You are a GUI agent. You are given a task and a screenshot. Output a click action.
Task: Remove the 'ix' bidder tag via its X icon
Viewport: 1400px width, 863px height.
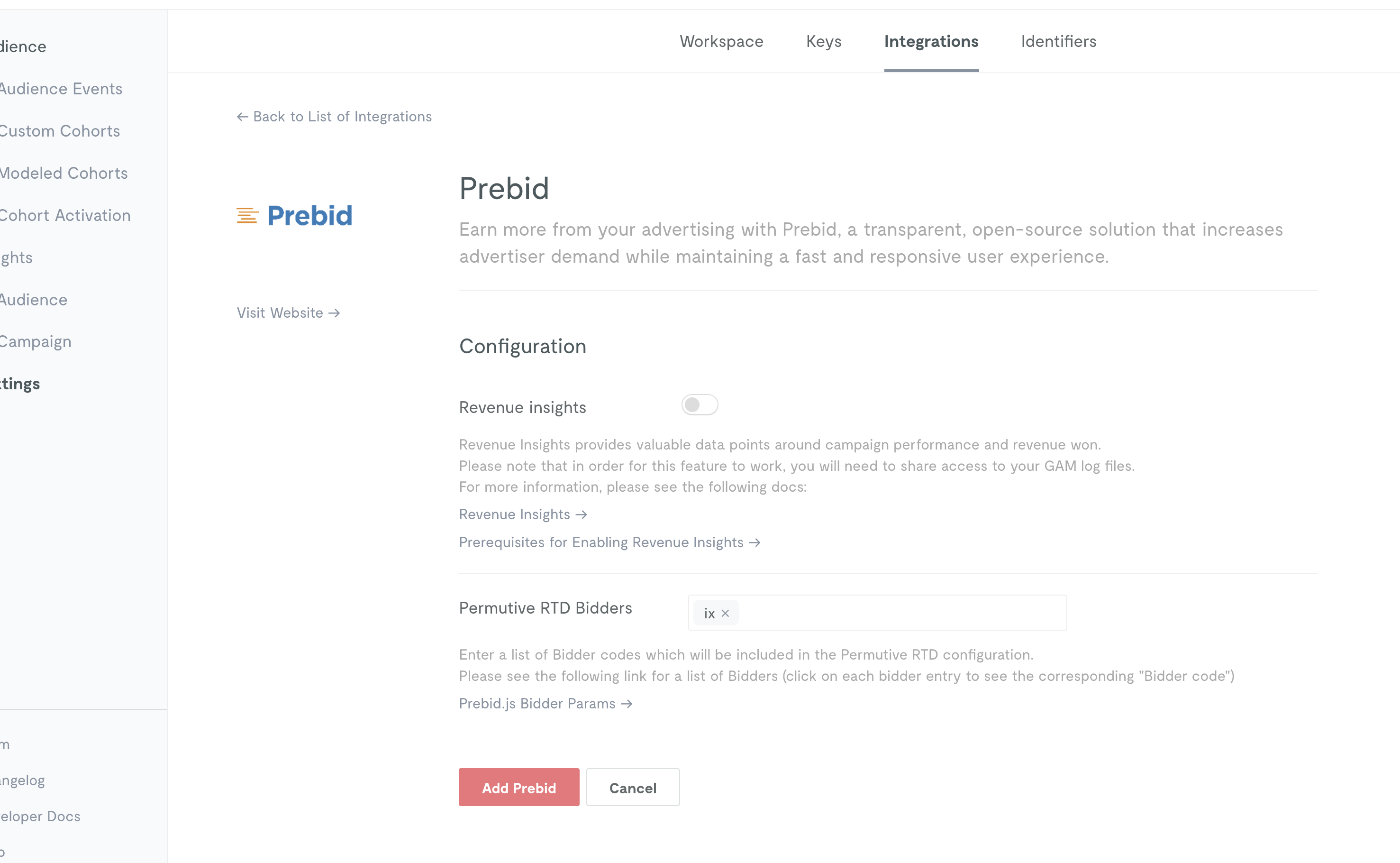tap(726, 613)
